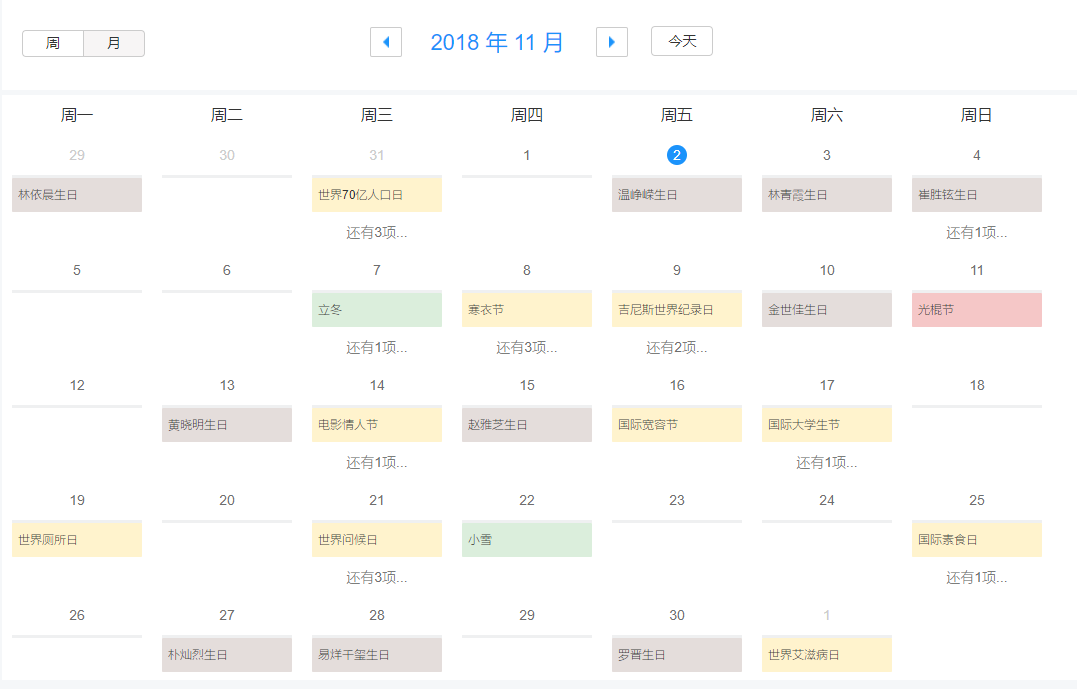1077x689 pixels.
Task: Open 世界艾滋病日 event
Action: [826, 655]
